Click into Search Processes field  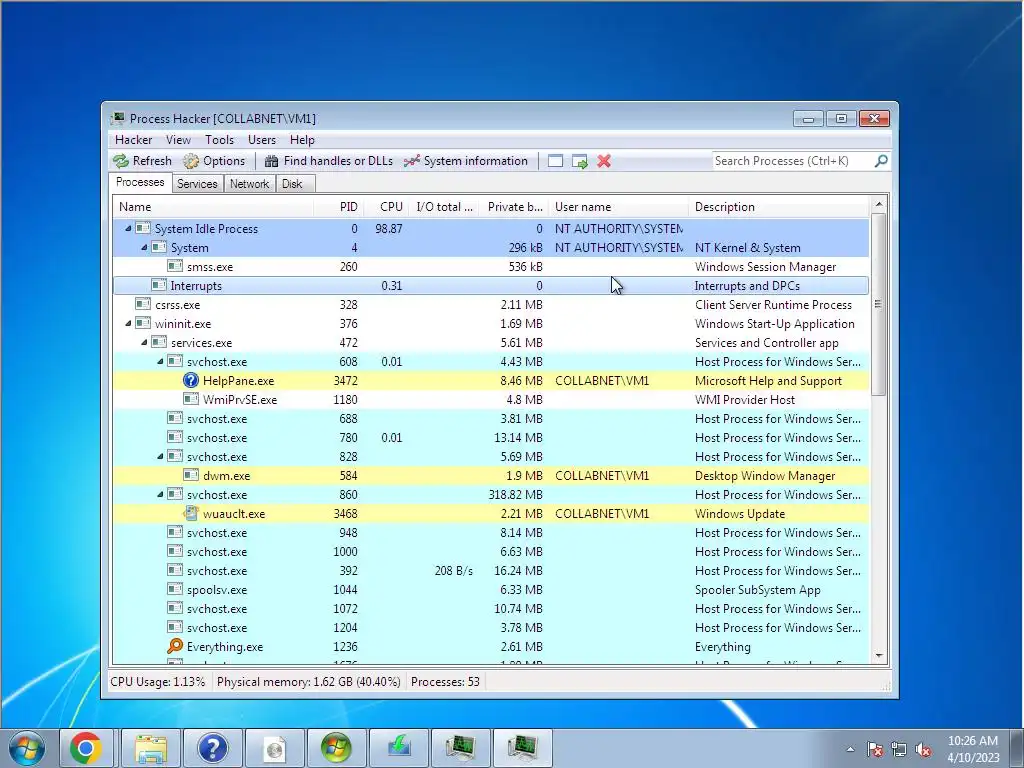coord(792,161)
